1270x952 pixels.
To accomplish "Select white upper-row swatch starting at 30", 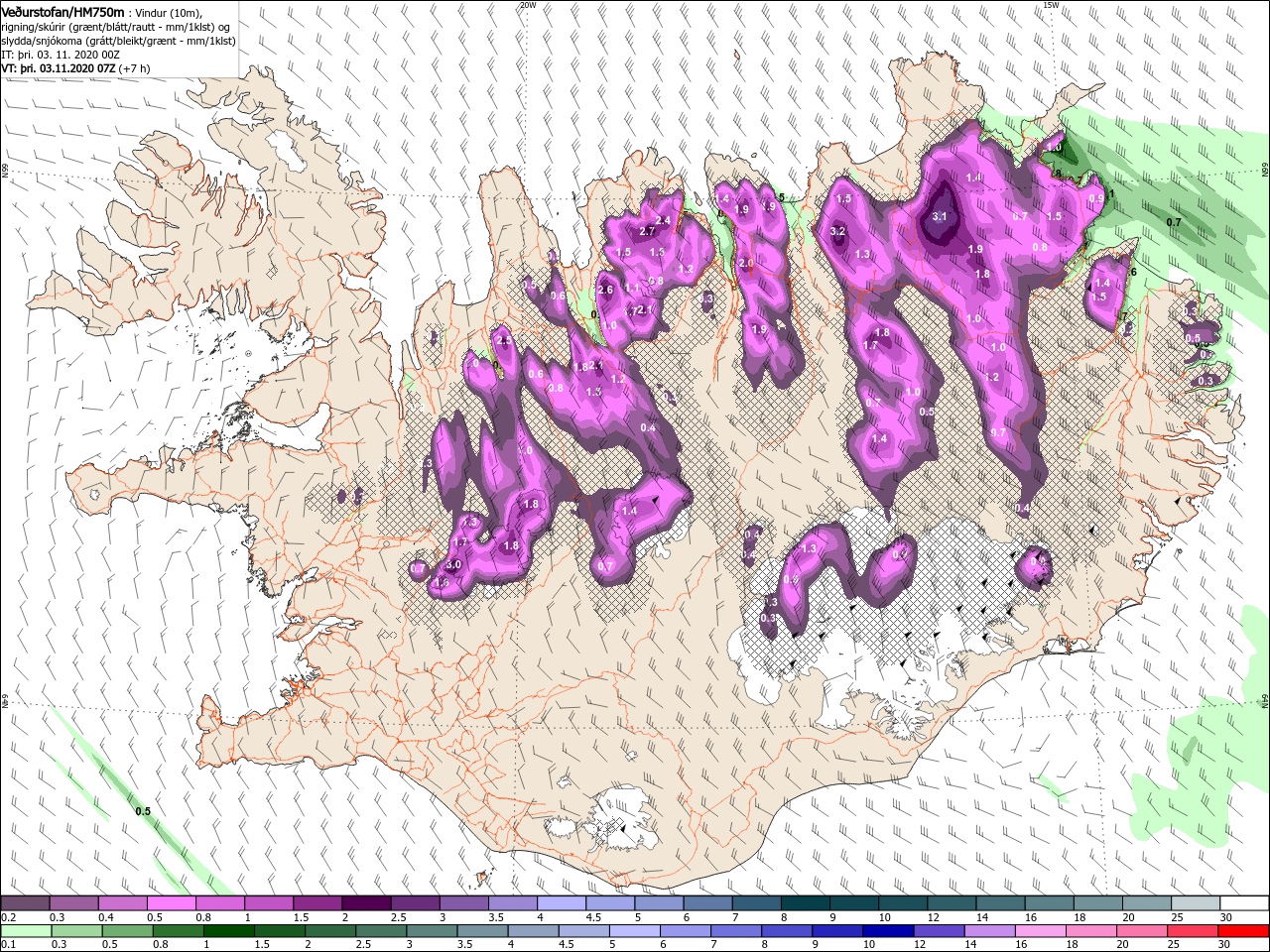I will [x=1243, y=903].
